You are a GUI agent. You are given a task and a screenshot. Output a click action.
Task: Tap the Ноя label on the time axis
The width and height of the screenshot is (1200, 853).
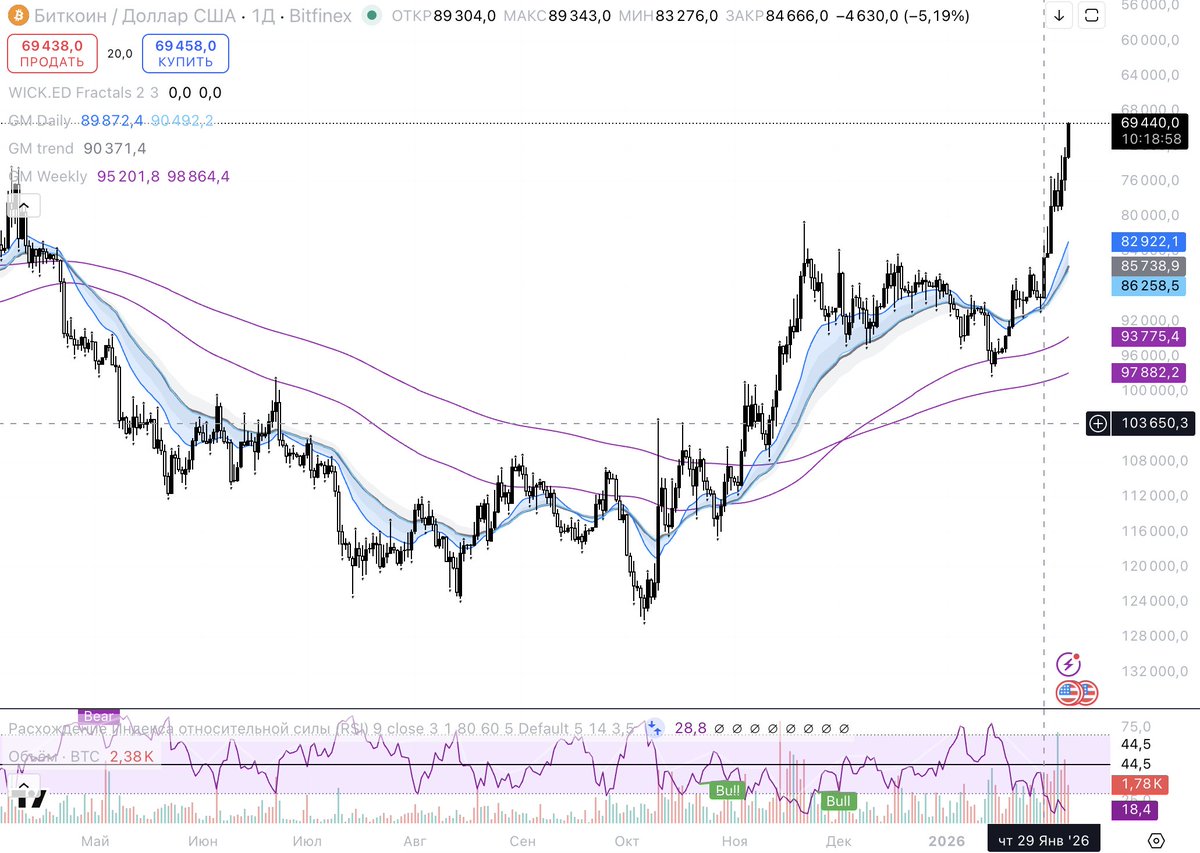tap(734, 841)
